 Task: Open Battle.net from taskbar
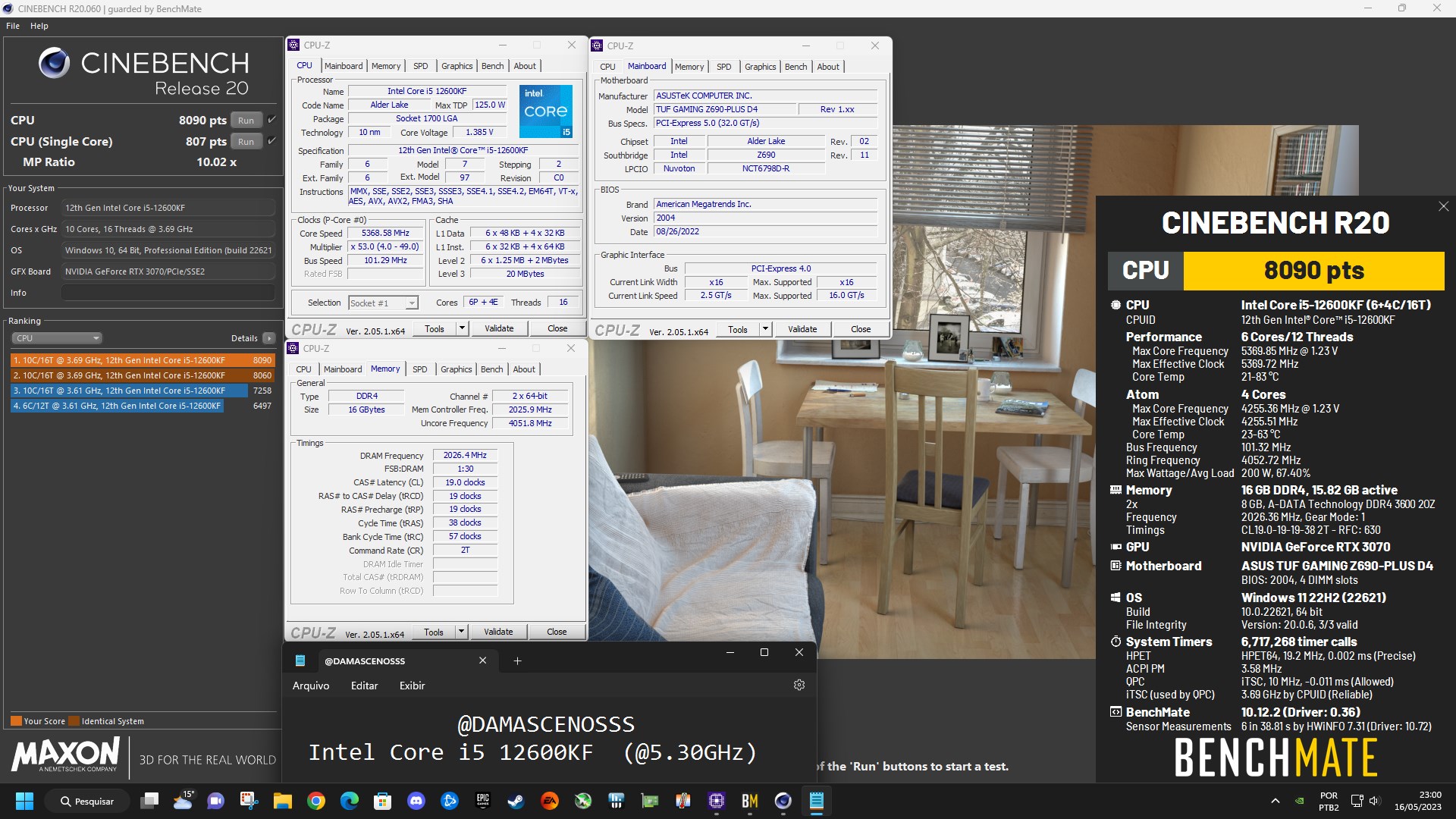(x=450, y=801)
